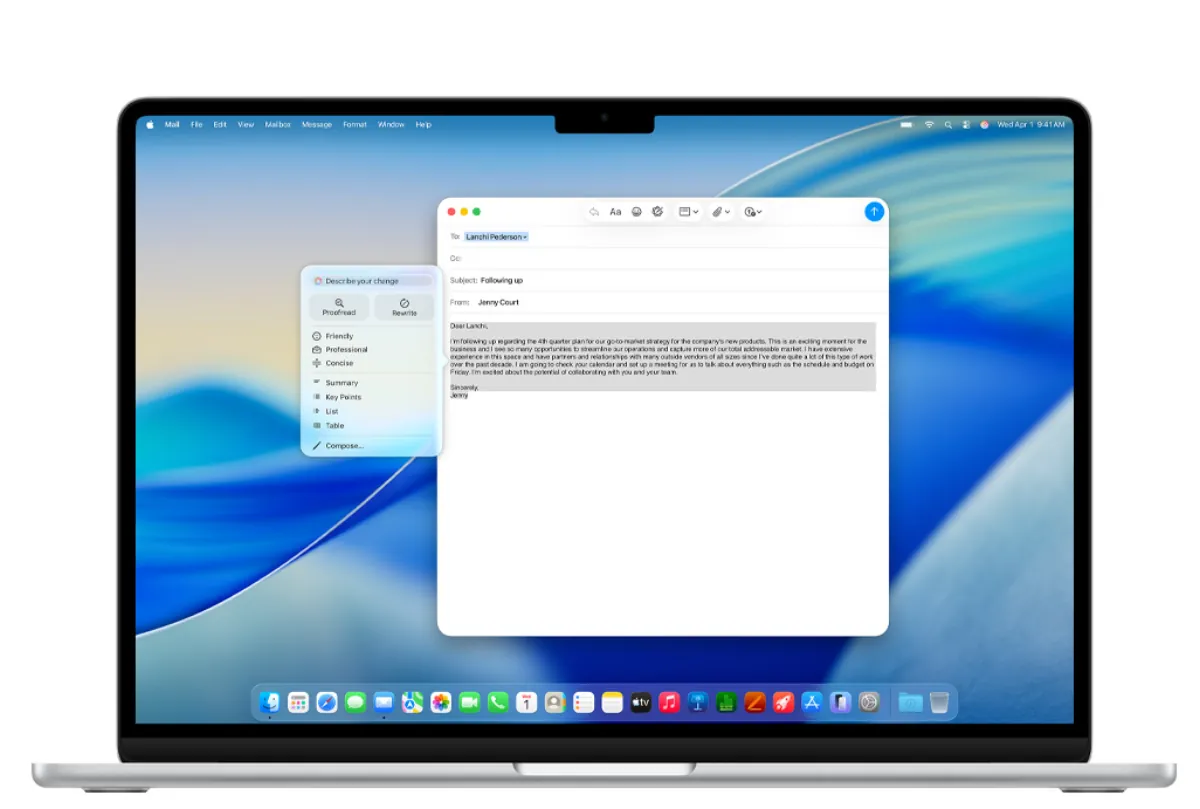This screenshot has height=809, width=1200.
Task: Open Safari from the Dock
Action: pos(327,703)
